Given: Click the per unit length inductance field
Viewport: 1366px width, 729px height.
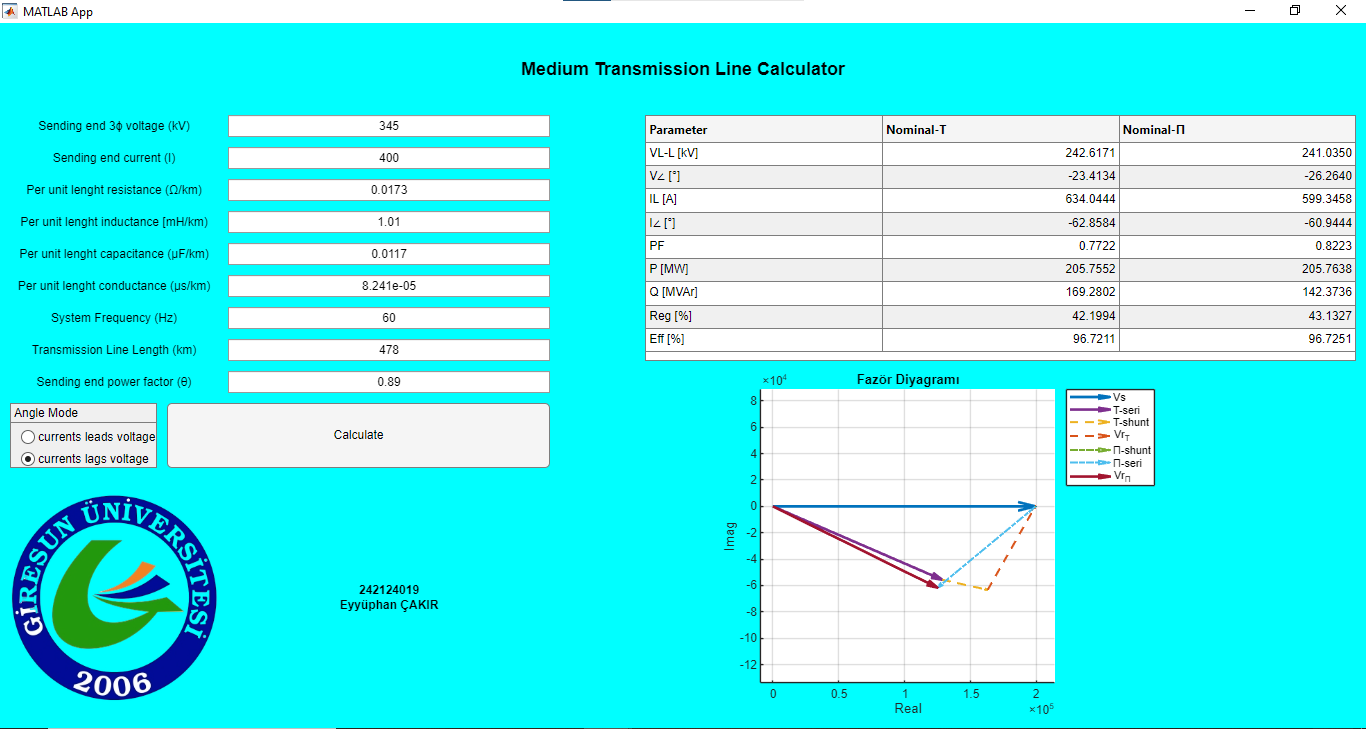Looking at the screenshot, I should coord(389,222).
